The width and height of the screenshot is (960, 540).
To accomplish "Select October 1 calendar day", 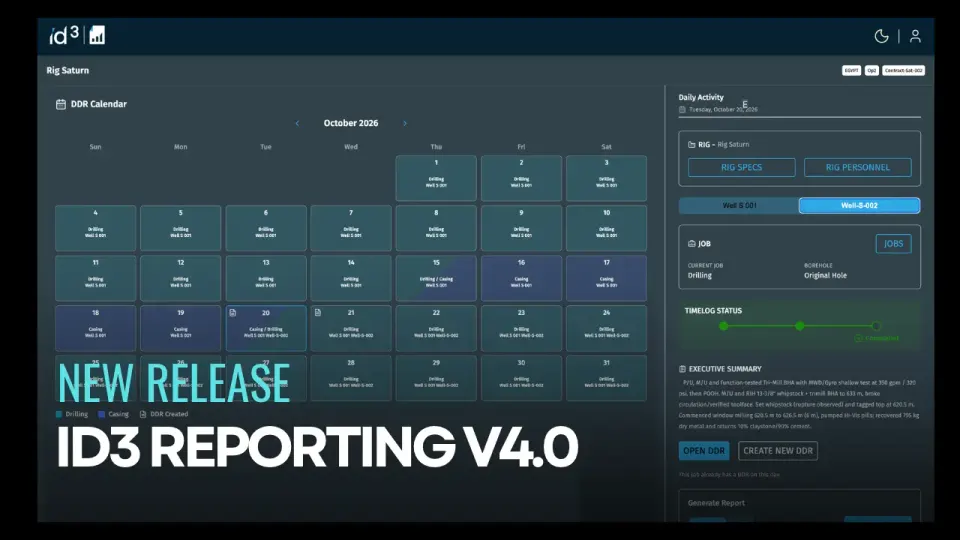I will pos(436,178).
